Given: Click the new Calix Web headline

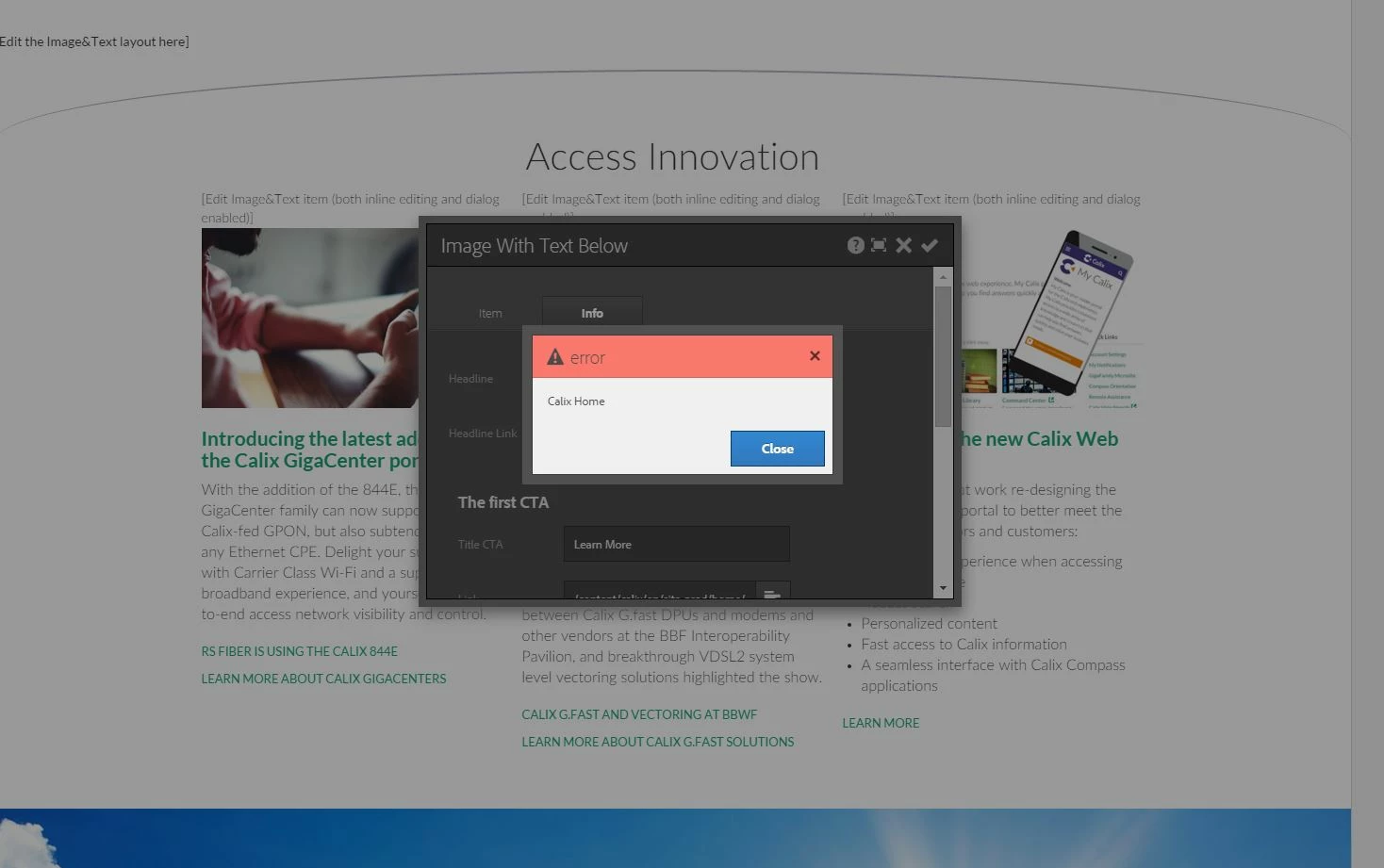Looking at the screenshot, I should coord(1039,438).
